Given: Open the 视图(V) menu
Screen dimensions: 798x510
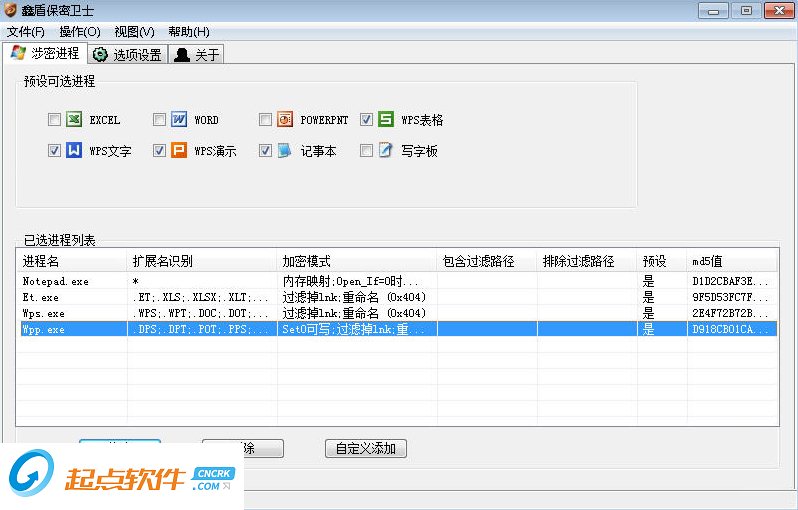Looking at the screenshot, I should point(134,32).
